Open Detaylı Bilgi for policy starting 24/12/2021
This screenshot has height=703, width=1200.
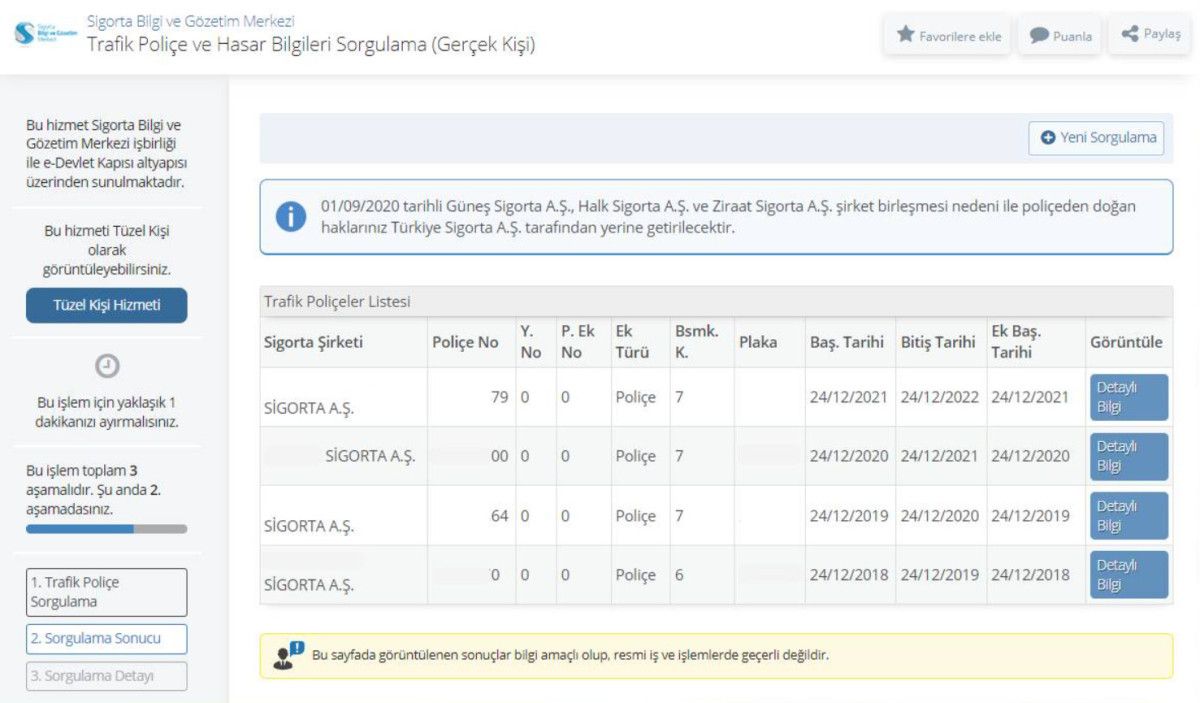click(1128, 397)
